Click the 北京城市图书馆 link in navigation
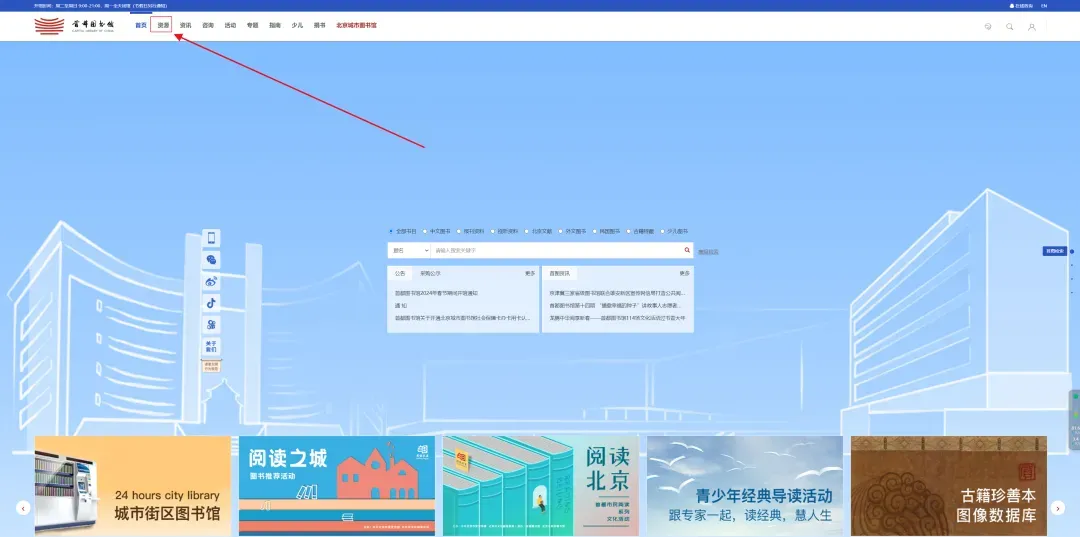Viewport: 1080px width, 537px height. click(356, 25)
